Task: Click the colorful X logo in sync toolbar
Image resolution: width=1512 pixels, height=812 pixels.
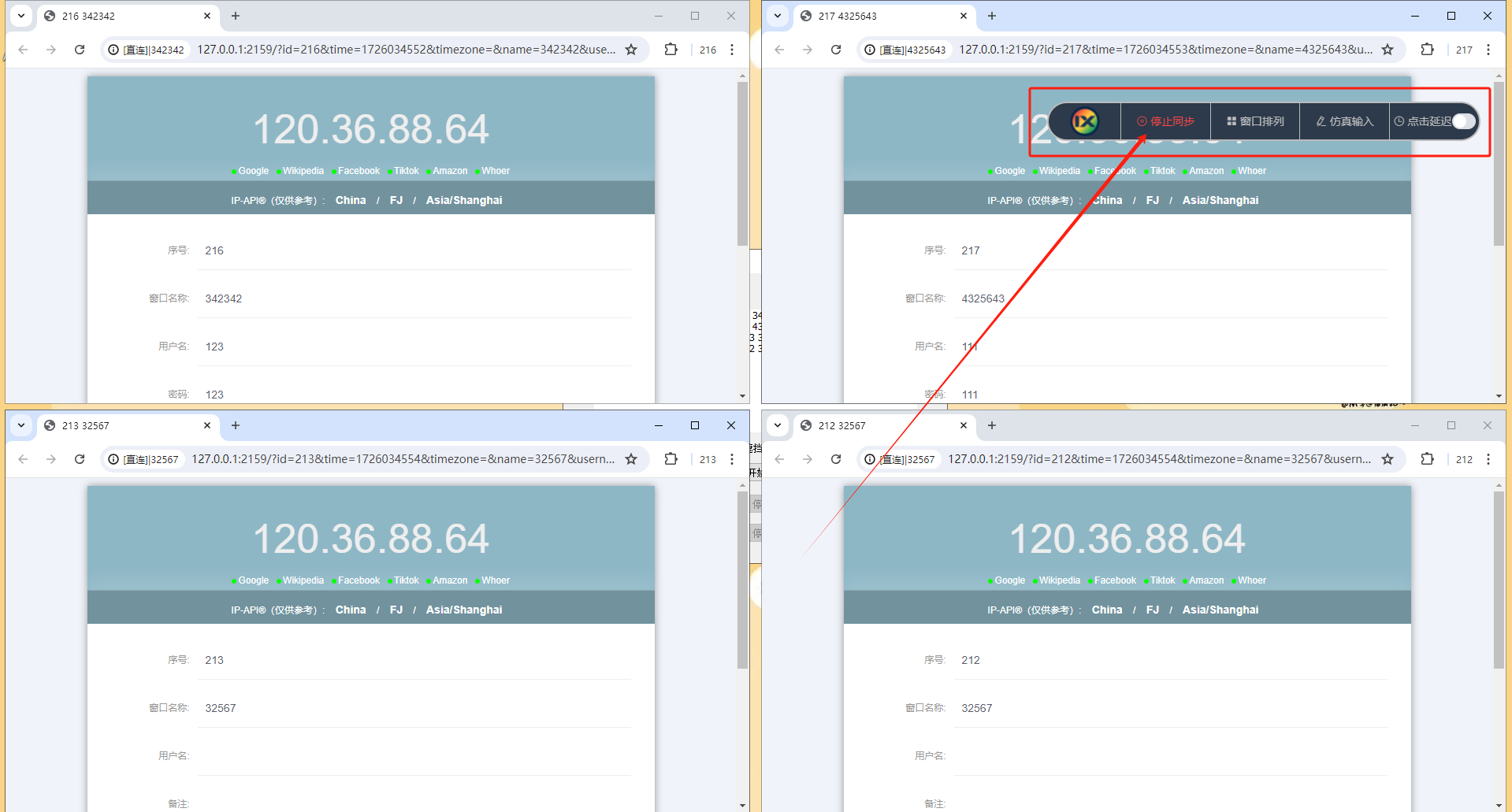Action: pos(1085,121)
